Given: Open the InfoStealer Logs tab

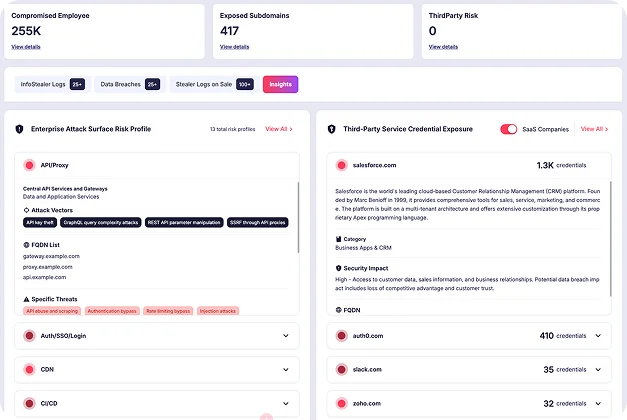Looking at the screenshot, I should [52, 84].
